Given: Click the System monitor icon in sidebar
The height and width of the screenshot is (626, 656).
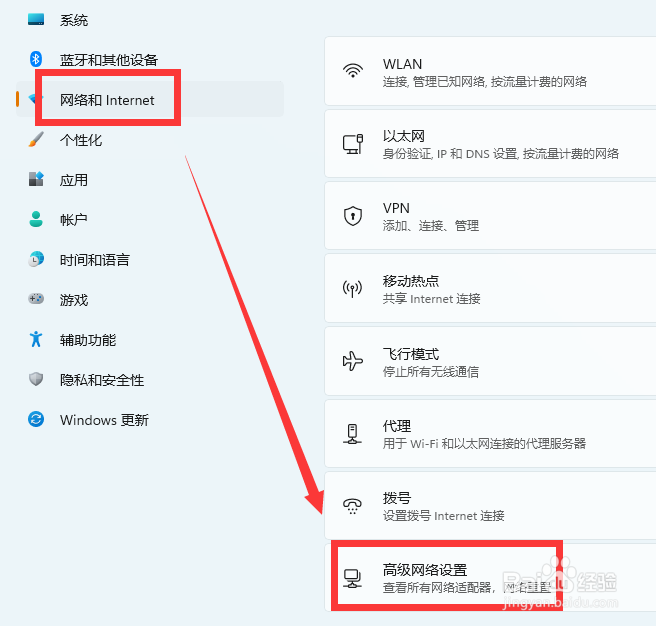Looking at the screenshot, I should [36, 20].
